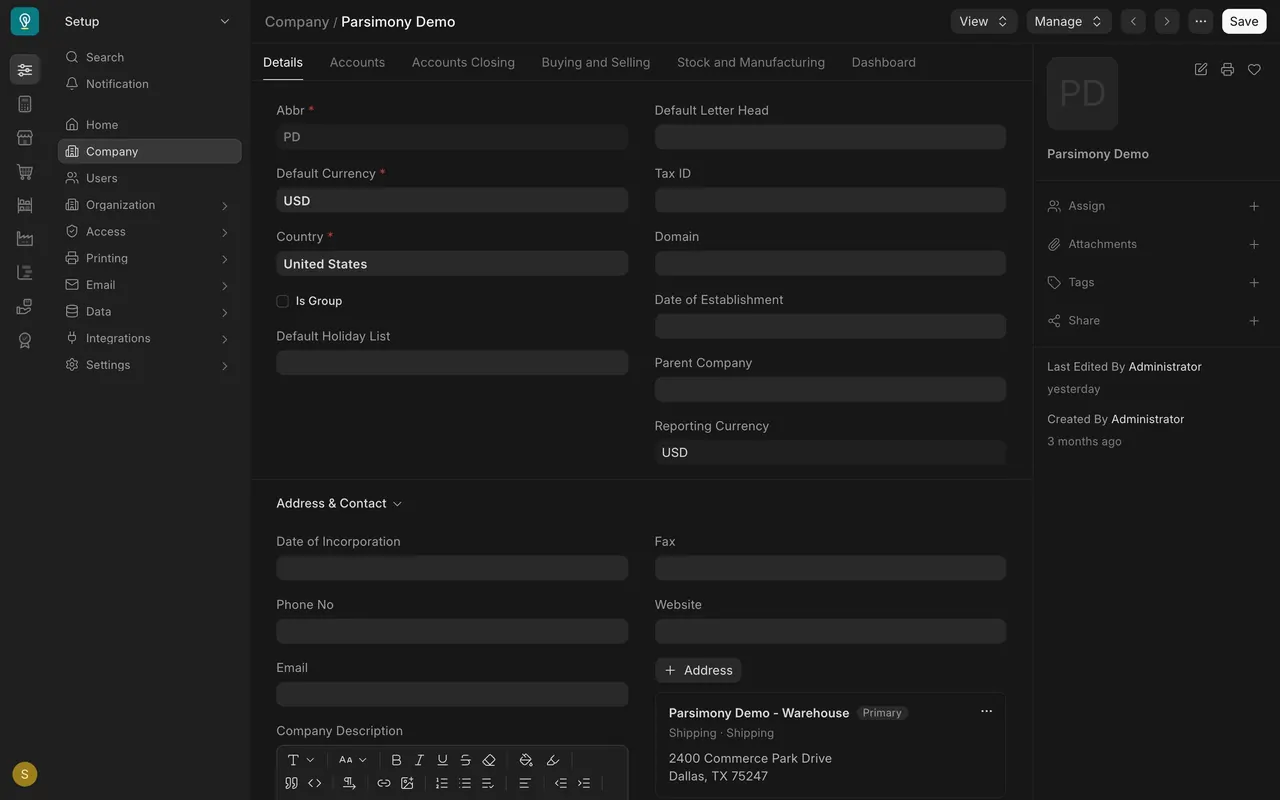Add a tag with the Tags plus icon
Viewport: 1280px width, 800px height.
(x=1254, y=282)
